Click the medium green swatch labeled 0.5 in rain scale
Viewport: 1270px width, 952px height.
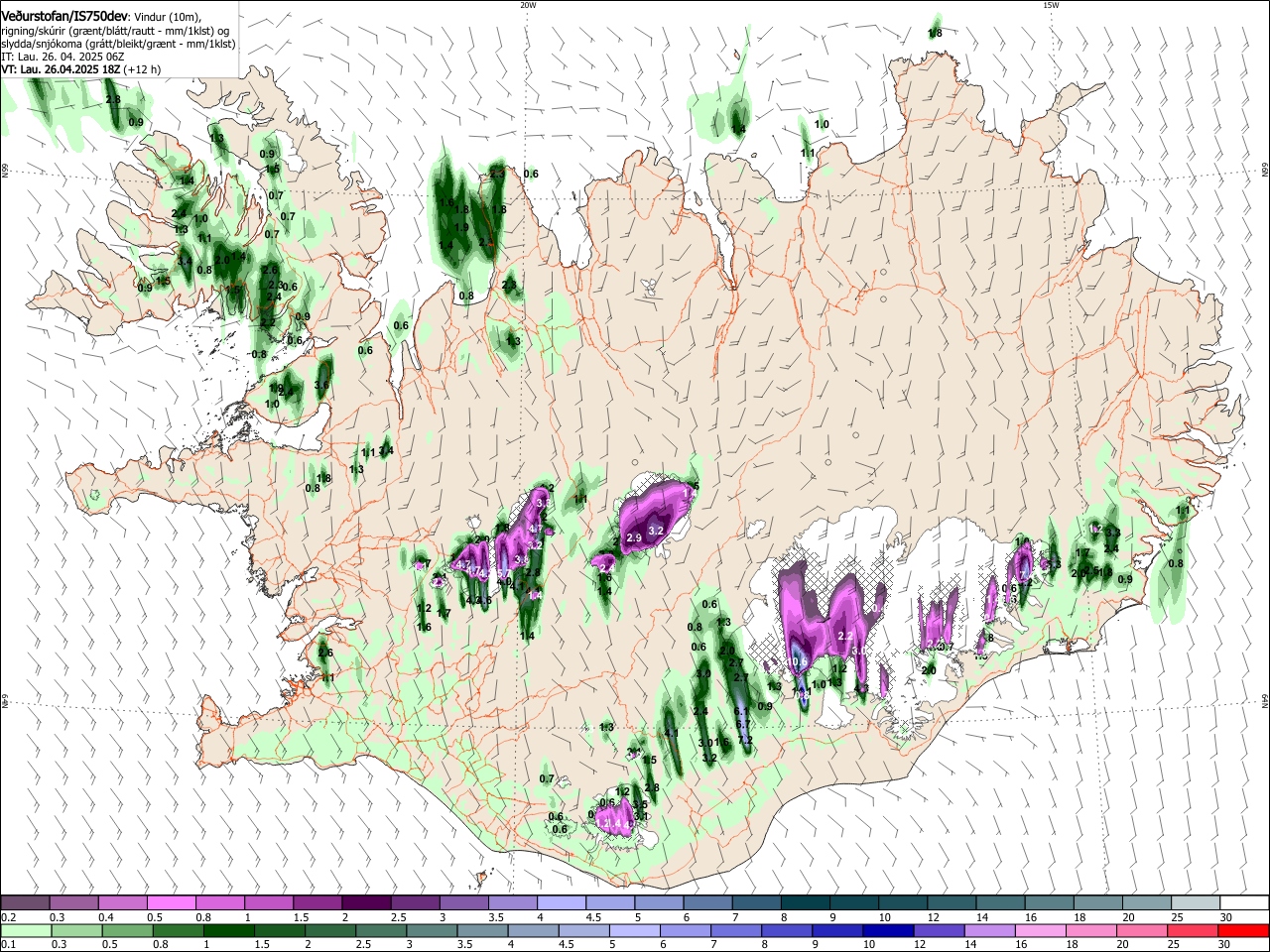pos(127,930)
